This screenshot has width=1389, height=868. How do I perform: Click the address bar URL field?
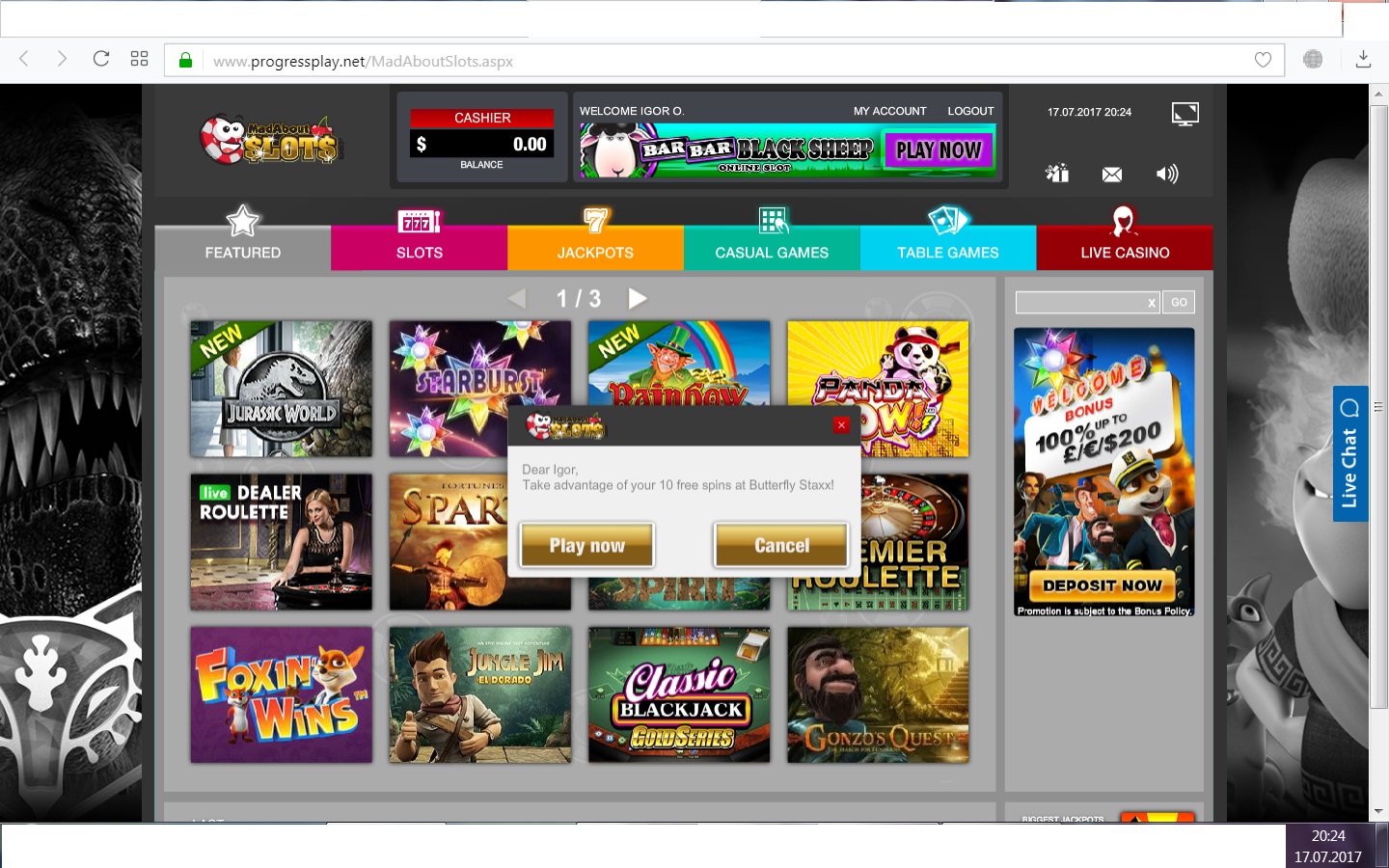723,61
